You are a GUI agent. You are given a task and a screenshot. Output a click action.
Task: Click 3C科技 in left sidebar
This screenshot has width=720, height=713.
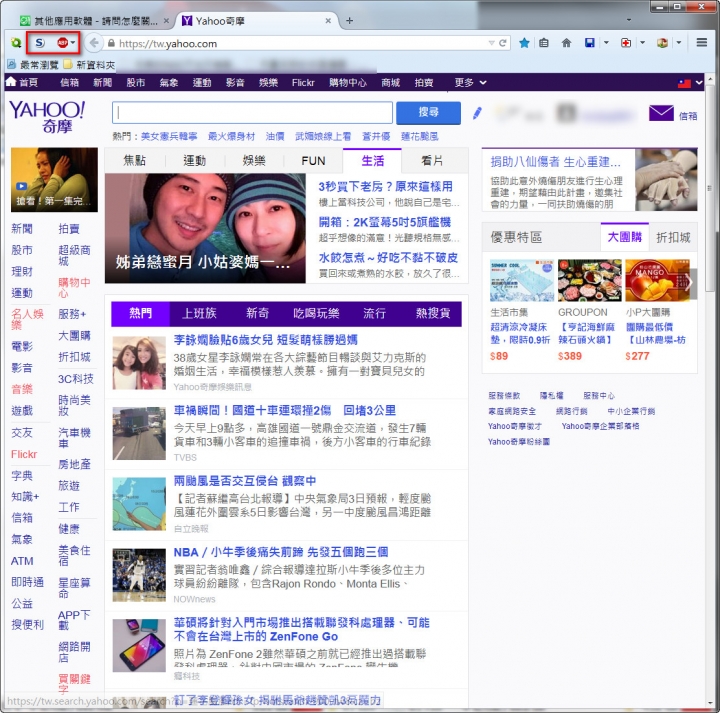coord(76,379)
